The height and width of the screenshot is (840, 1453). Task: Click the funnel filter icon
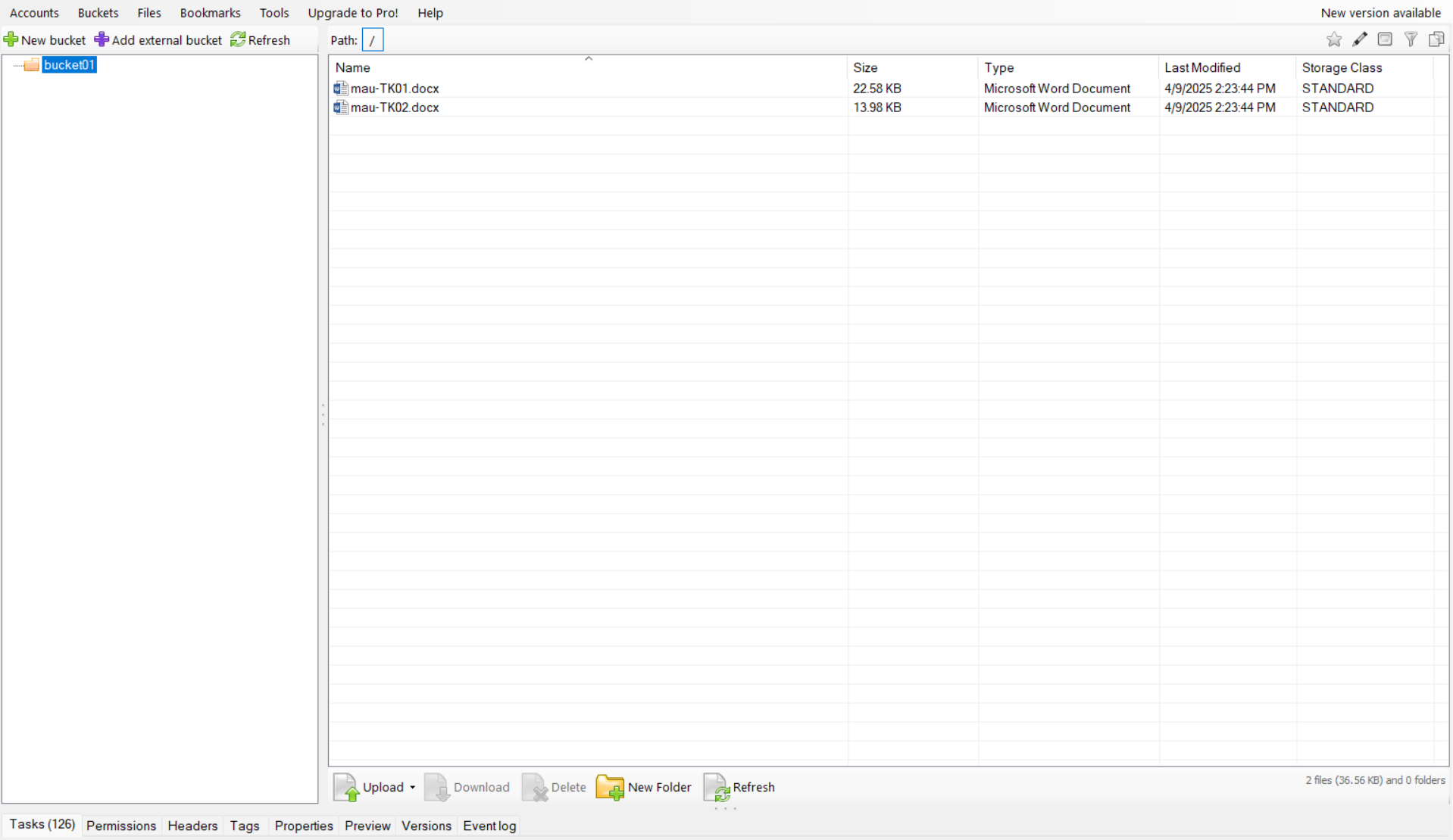1411,40
